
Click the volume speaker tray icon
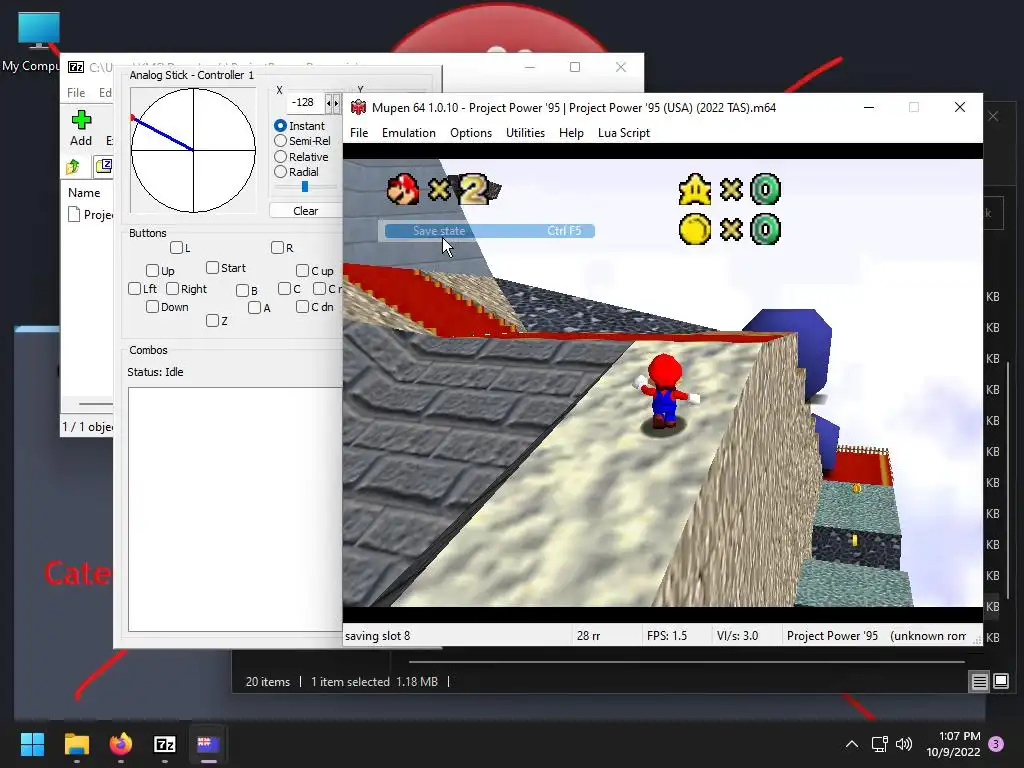(904, 744)
